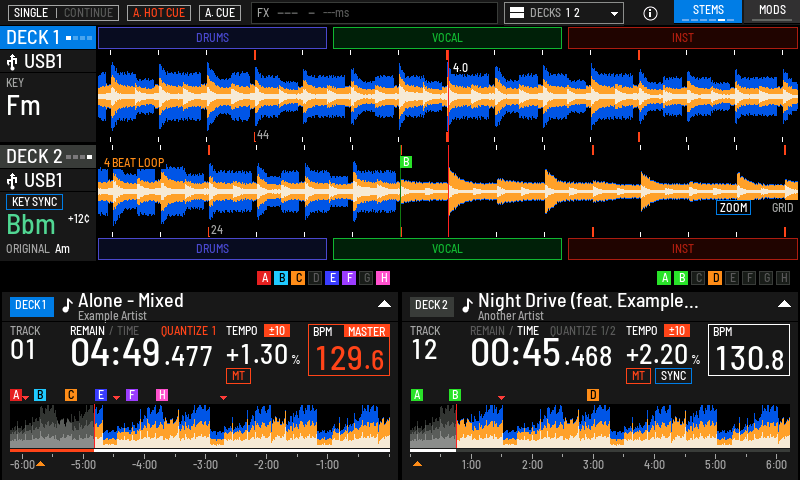800x480 pixels.
Task: Switch to the MODS tab
Action: pos(772,11)
